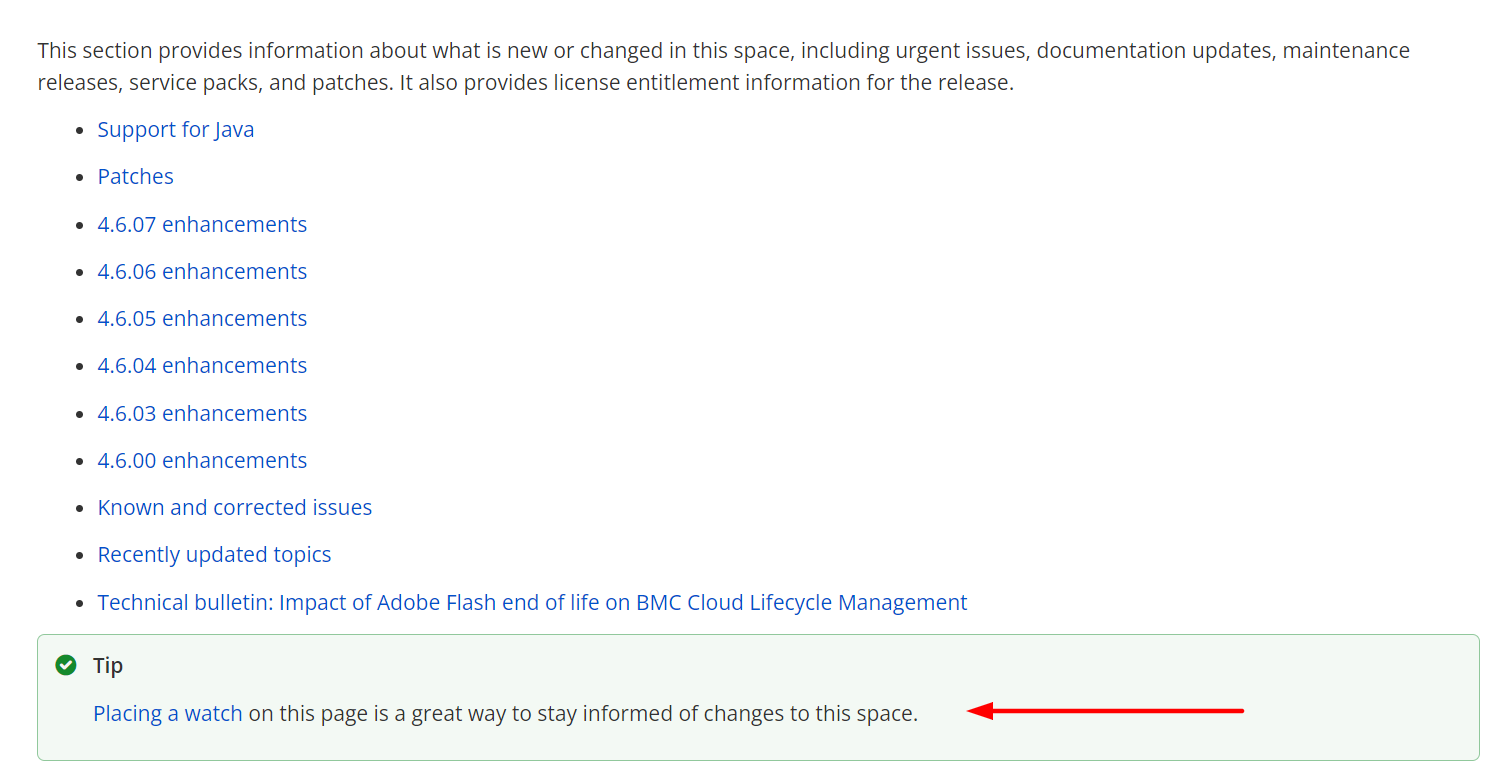Image resolution: width=1509 pixels, height=780 pixels.
Task: Click the Tip heading text
Action: [x=108, y=665]
